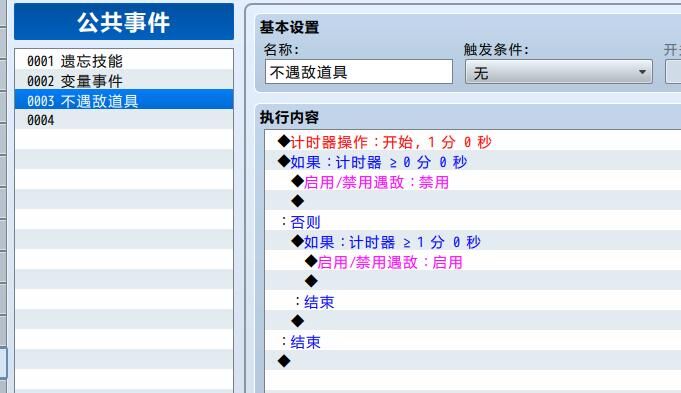The width and height of the screenshot is (681, 393).
Task: Select common event 0003 不遇敌道具
Action: pos(124,100)
